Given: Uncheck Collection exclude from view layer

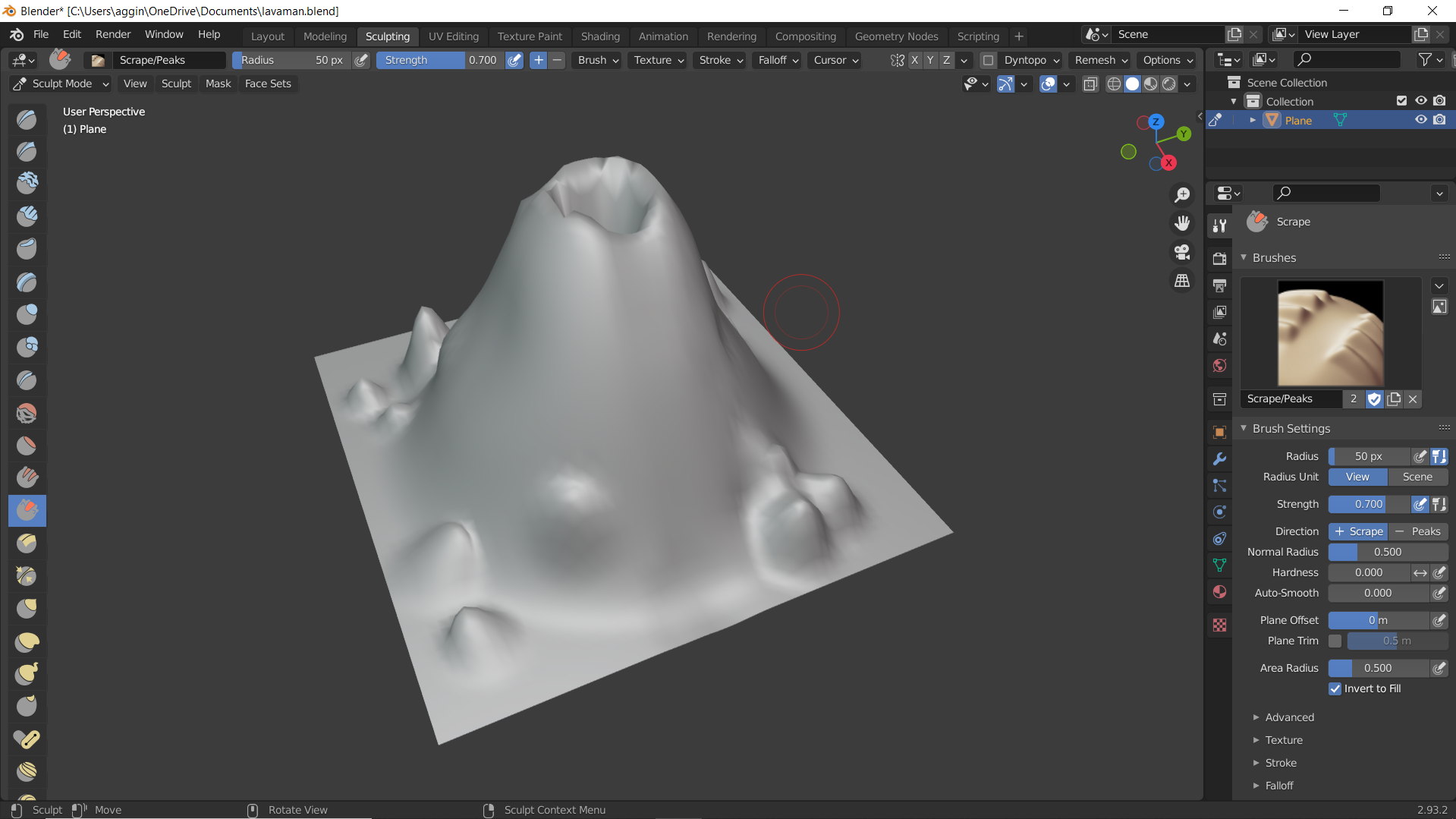Looking at the screenshot, I should click(x=1401, y=101).
